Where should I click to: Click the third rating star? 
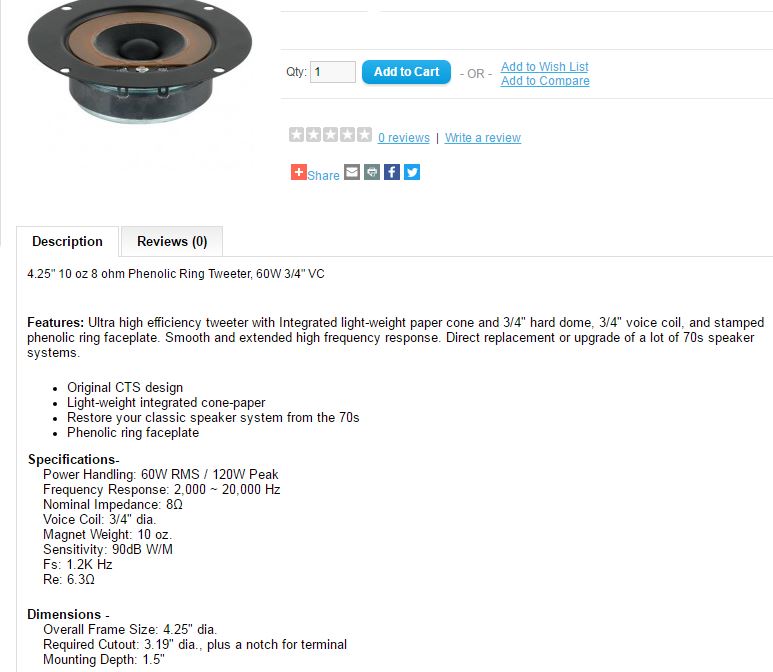(330, 135)
